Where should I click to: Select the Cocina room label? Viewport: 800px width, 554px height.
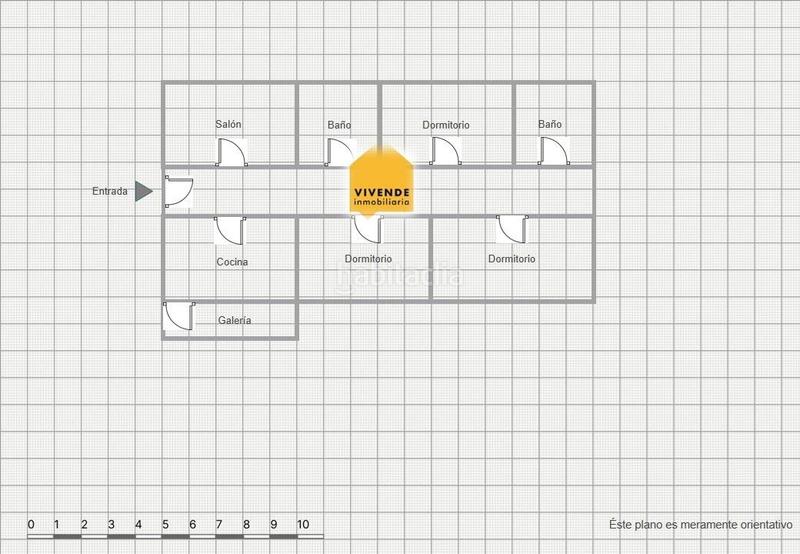coord(232,262)
